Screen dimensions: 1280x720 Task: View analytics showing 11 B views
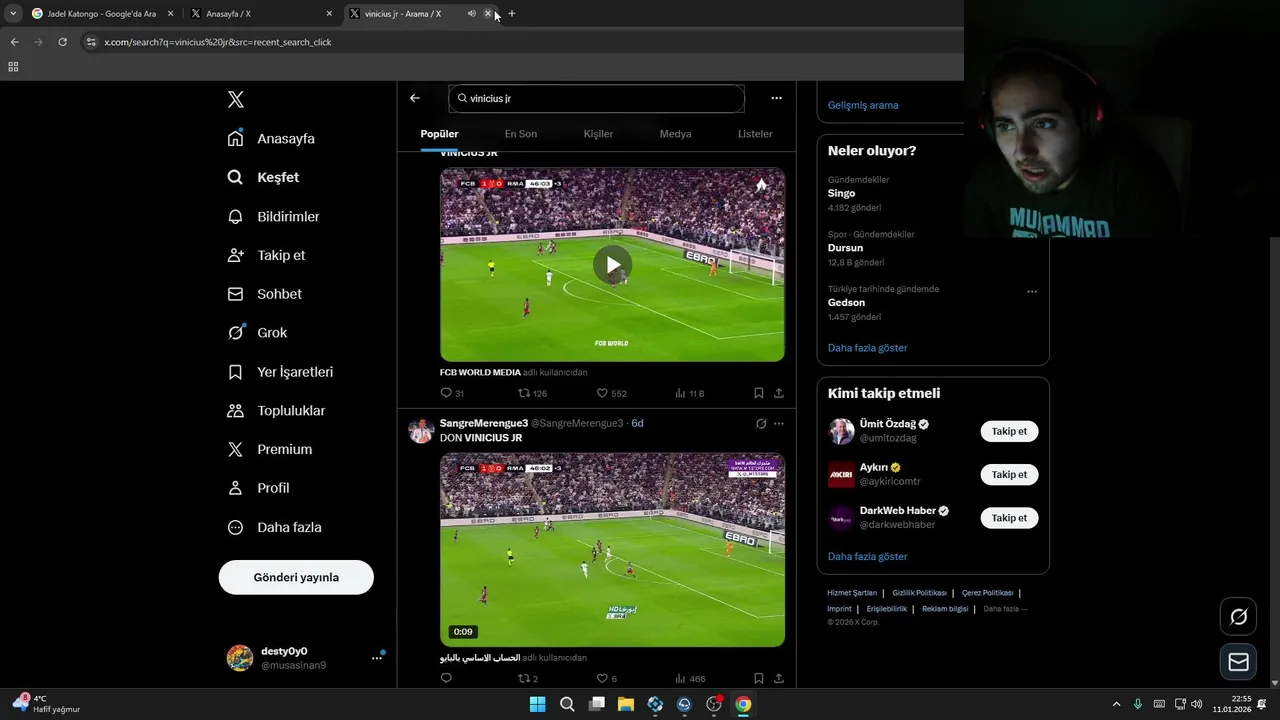coord(690,393)
